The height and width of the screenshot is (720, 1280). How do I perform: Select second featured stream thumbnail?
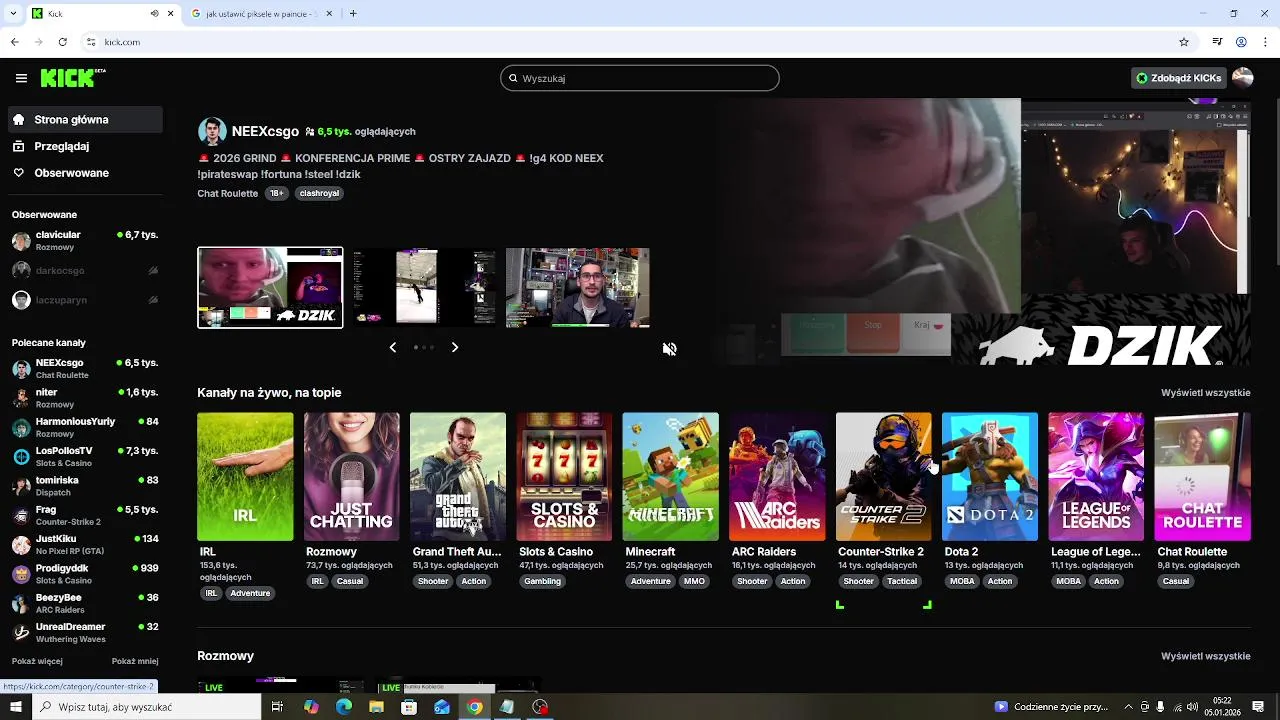point(424,288)
